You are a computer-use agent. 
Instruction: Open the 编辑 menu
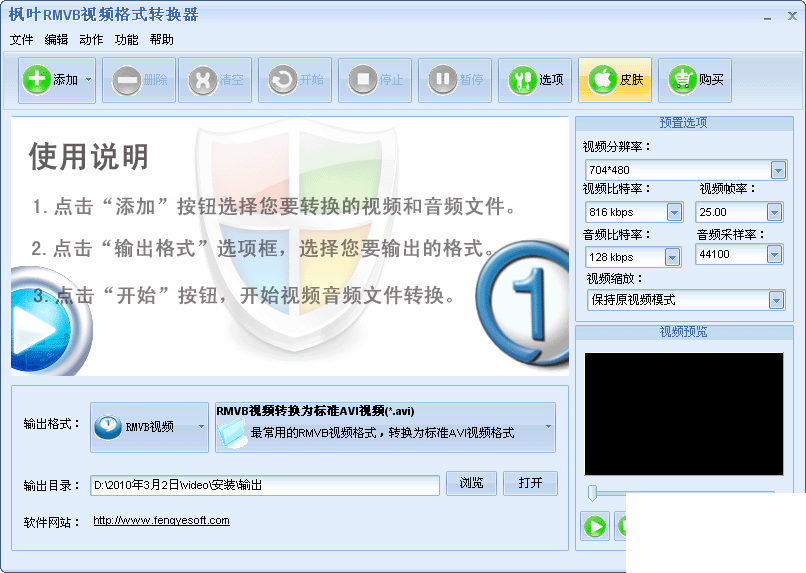(x=56, y=40)
